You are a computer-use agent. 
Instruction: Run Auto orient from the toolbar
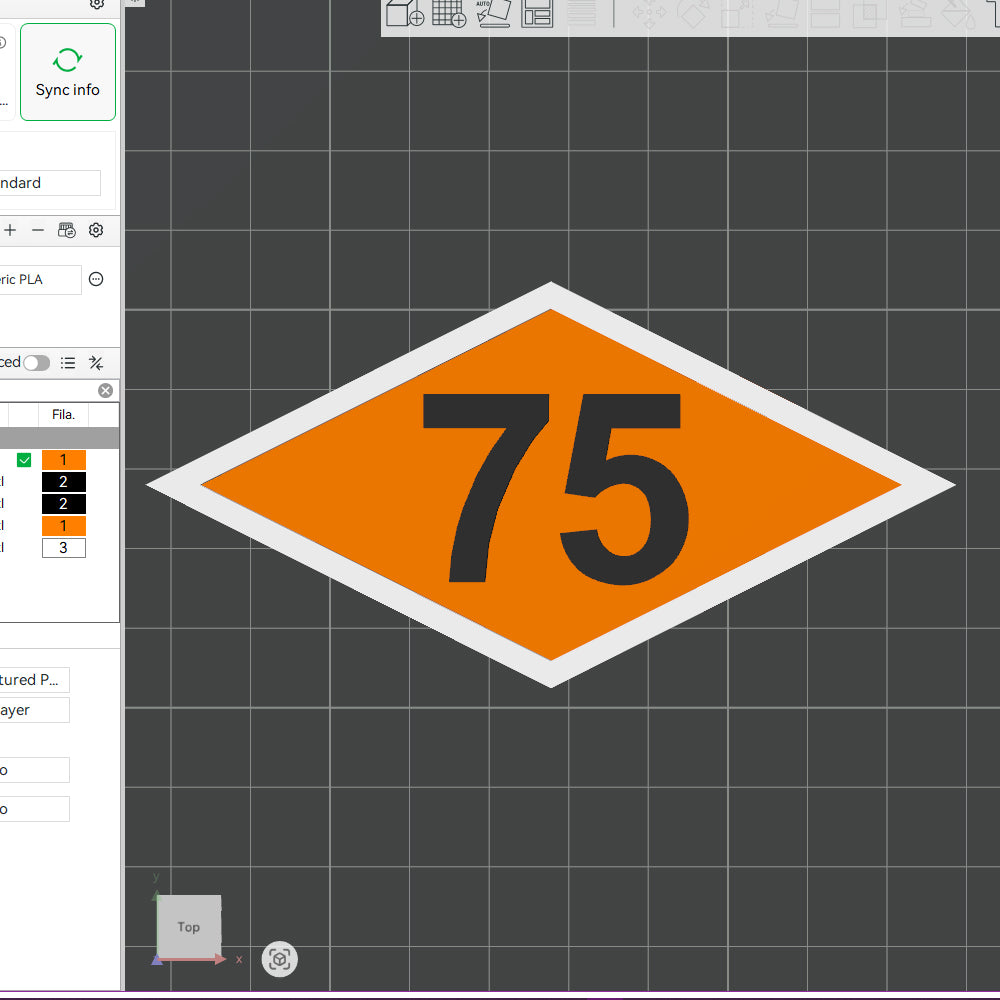click(494, 13)
